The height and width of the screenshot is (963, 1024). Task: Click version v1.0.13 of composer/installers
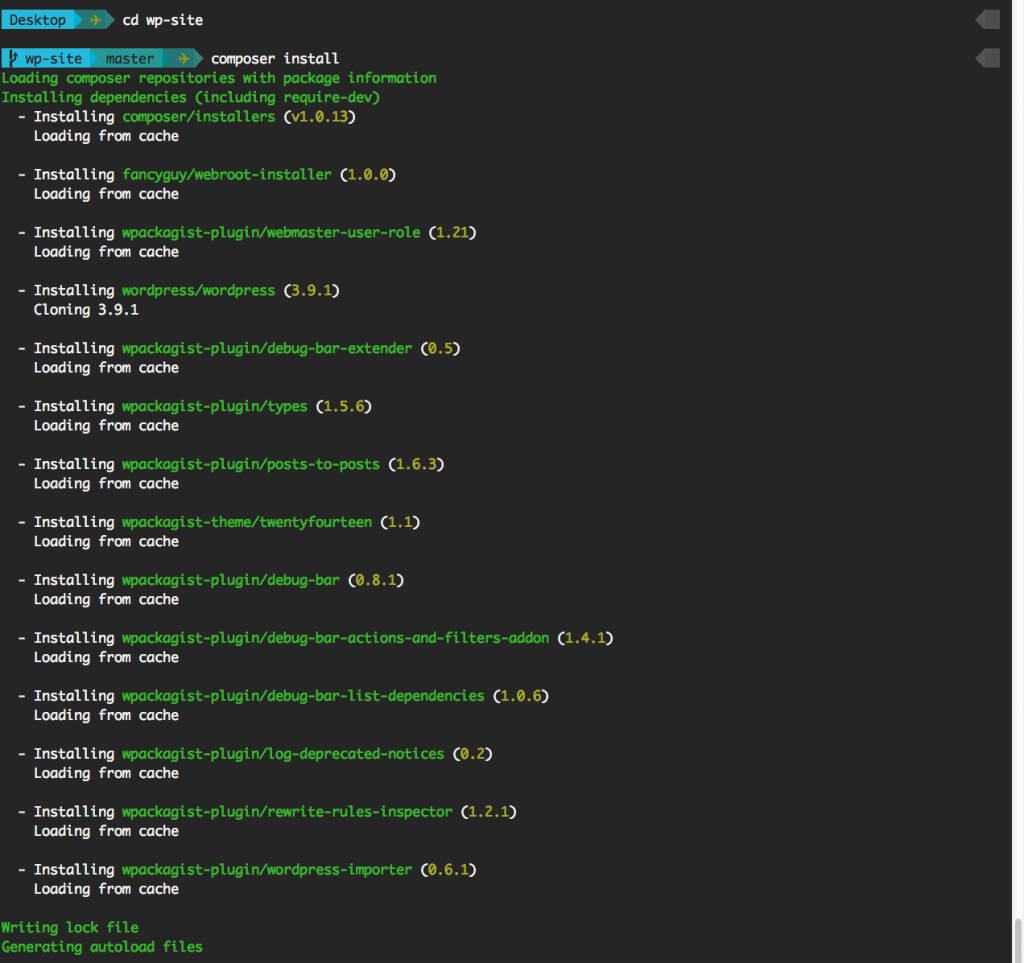point(319,117)
